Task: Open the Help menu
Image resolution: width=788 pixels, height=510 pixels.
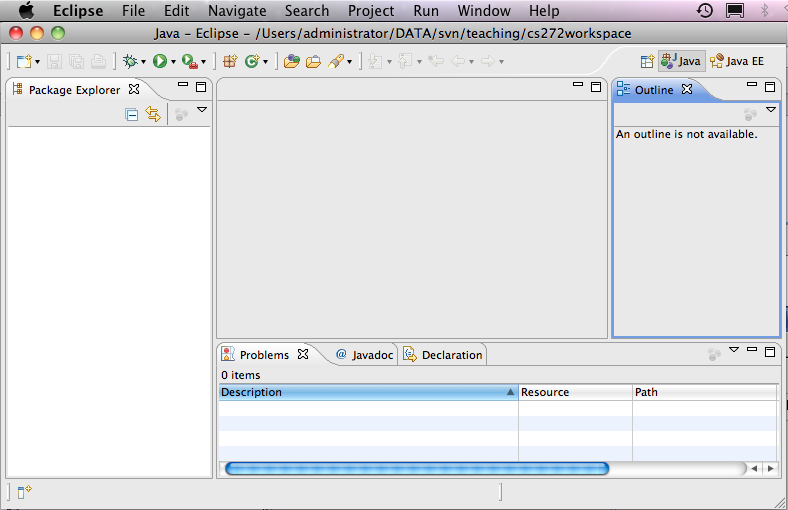Action: pyautogui.click(x=544, y=11)
